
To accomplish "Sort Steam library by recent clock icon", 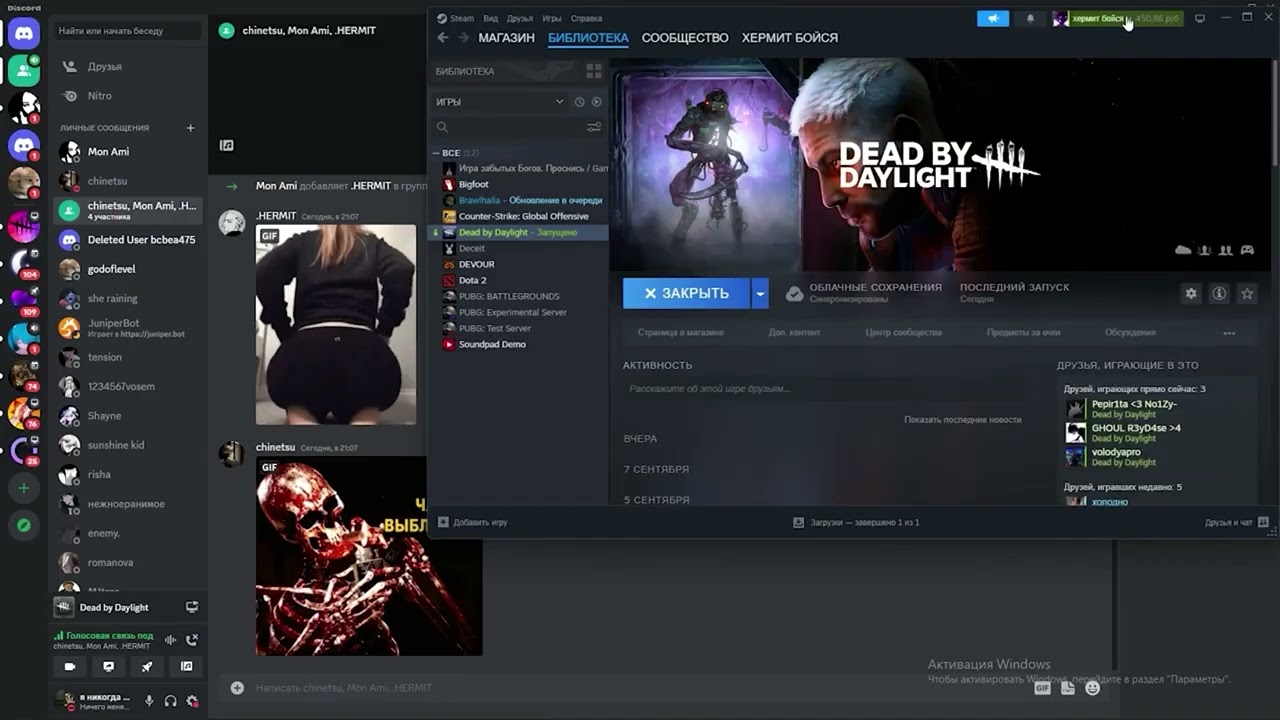I will click(579, 102).
